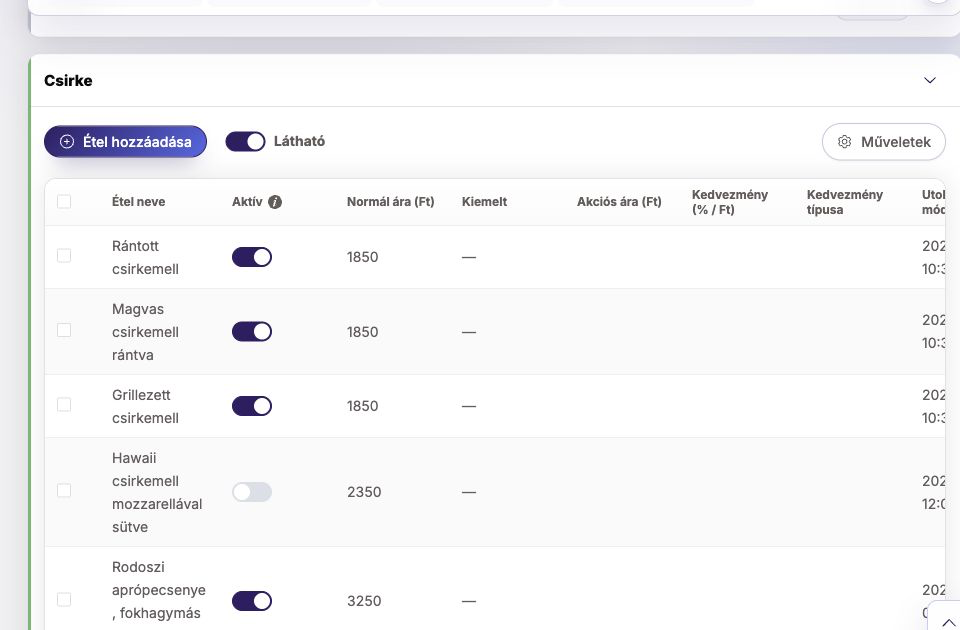960x630 pixels.
Task: Click the 2350 price value
Action: (364, 492)
